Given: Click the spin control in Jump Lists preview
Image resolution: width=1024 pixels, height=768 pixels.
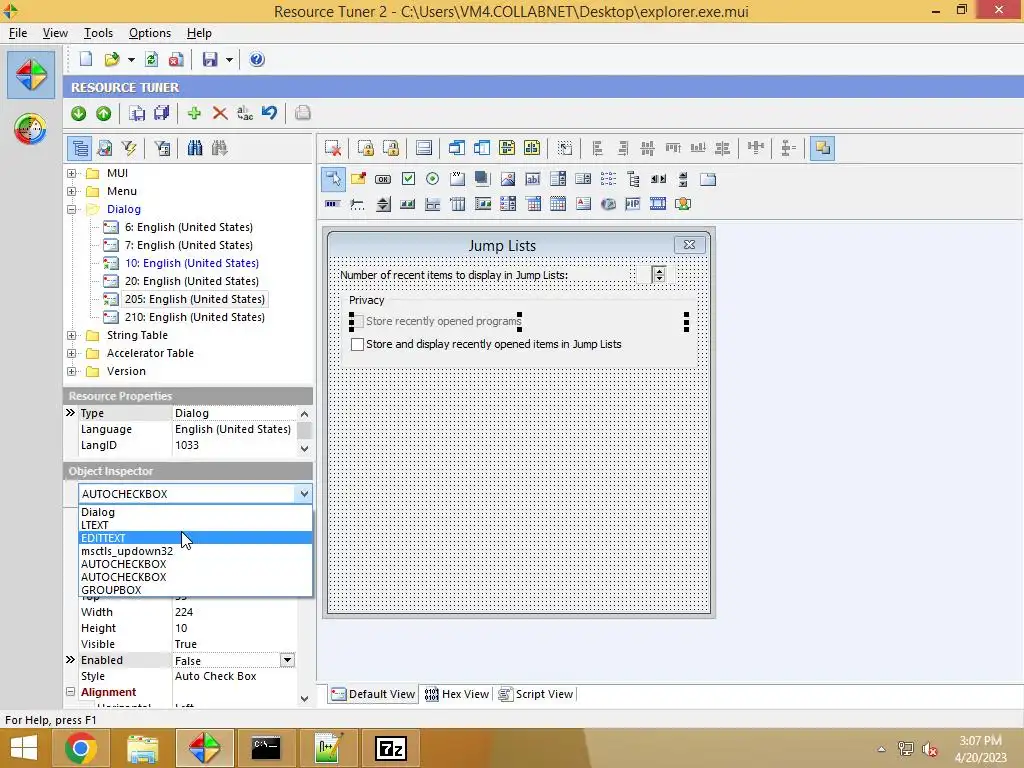Looking at the screenshot, I should (659, 275).
